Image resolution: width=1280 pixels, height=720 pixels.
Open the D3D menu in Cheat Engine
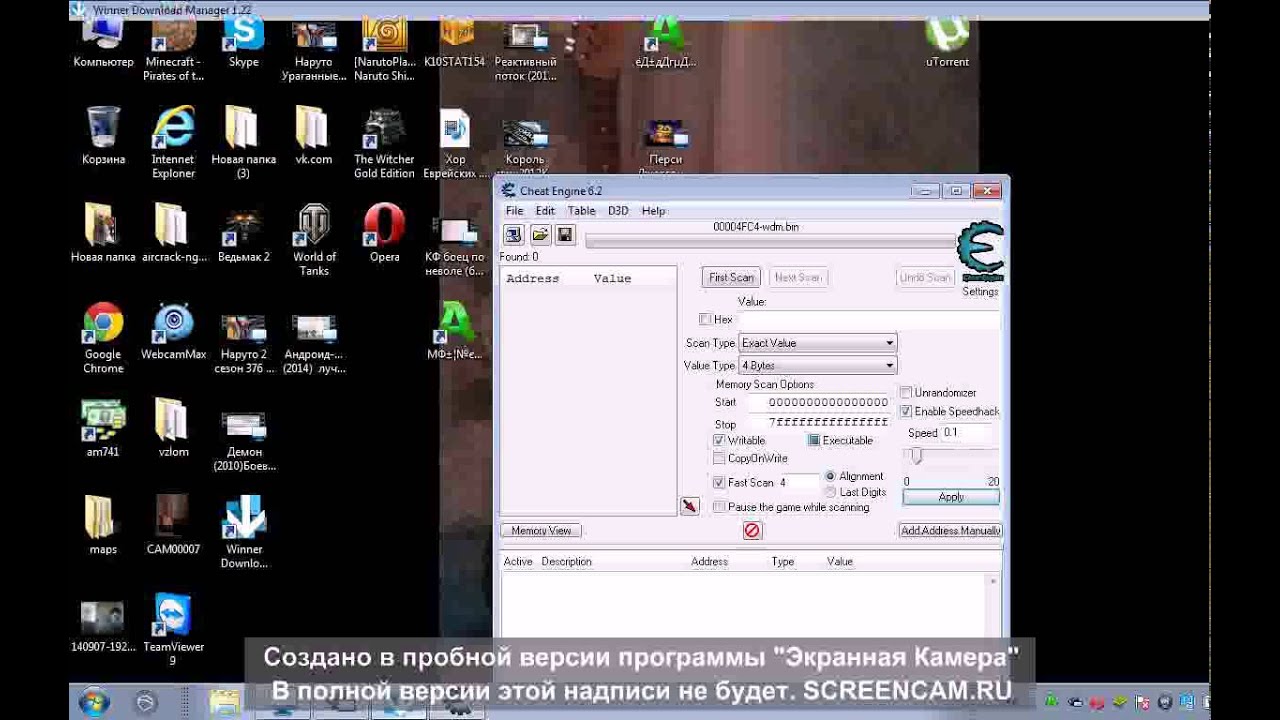point(618,211)
